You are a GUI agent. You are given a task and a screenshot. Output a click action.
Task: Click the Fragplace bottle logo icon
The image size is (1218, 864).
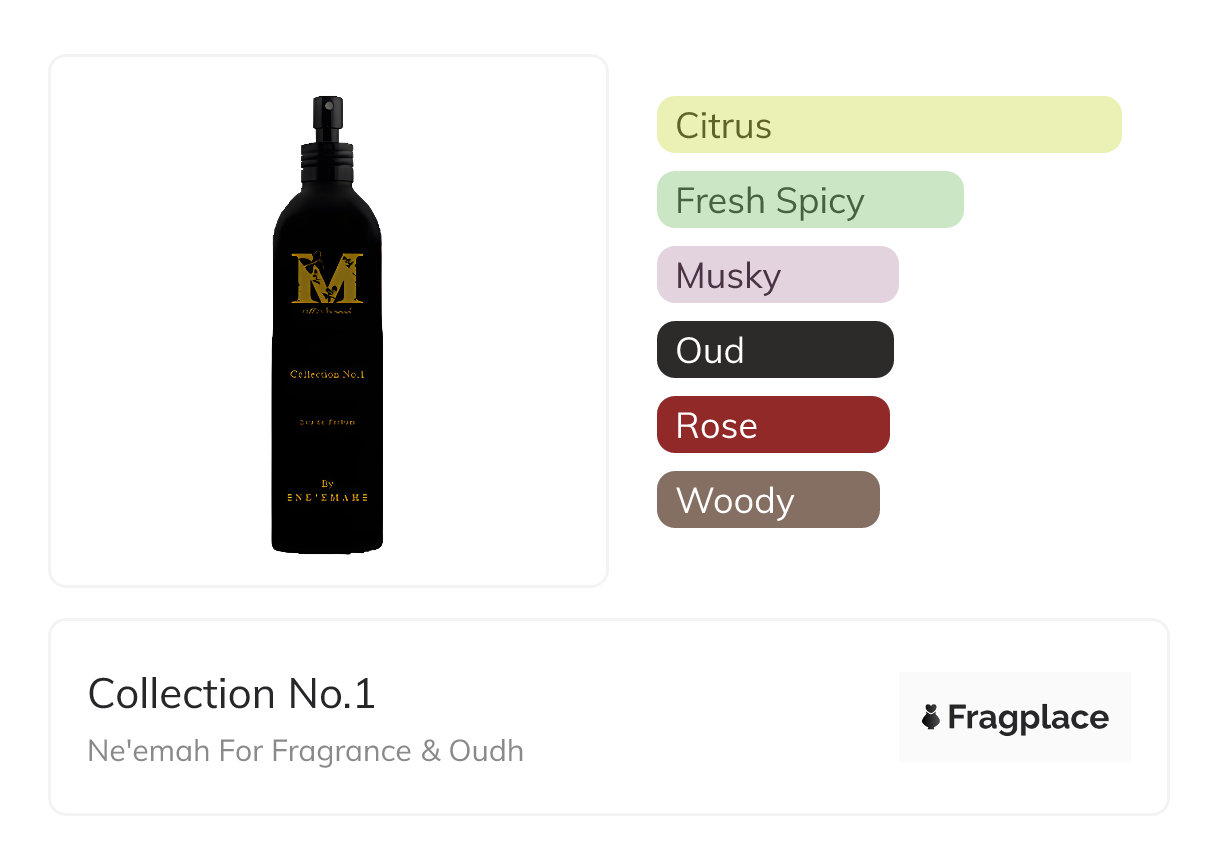pyautogui.click(x=931, y=717)
